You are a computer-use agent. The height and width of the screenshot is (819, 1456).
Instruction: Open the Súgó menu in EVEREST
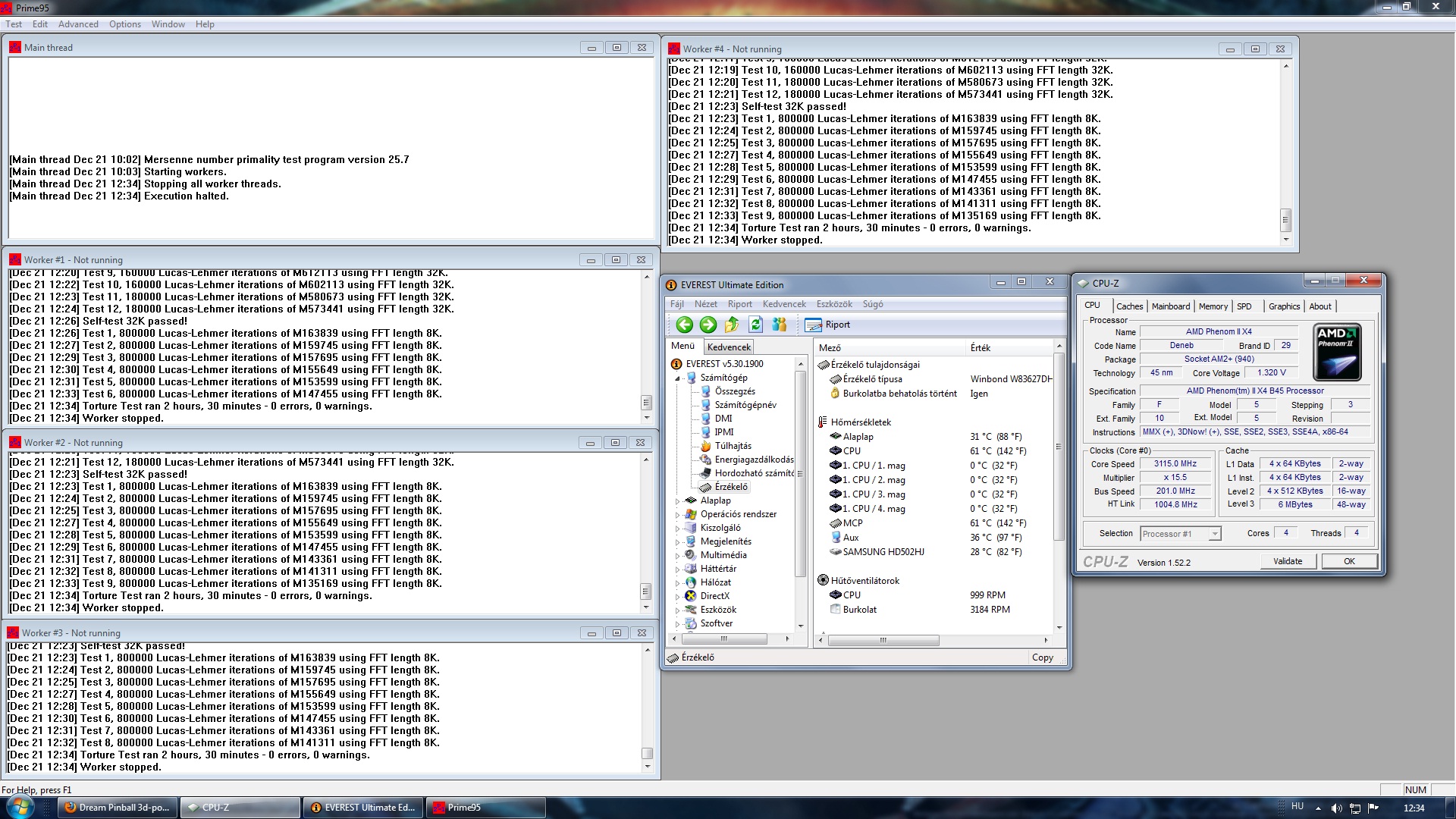pyautogui.click(x=873, y=304)
